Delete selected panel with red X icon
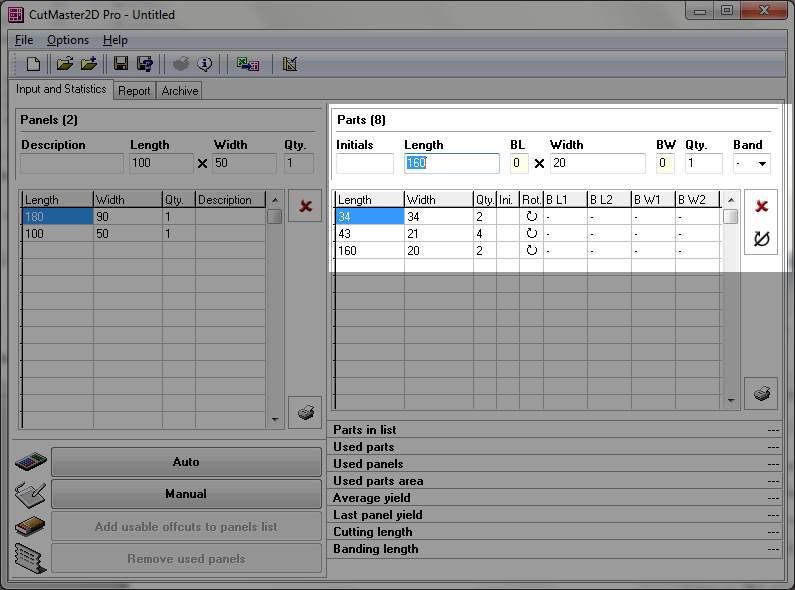Screen dimensions: 795x590 point(305,206)
